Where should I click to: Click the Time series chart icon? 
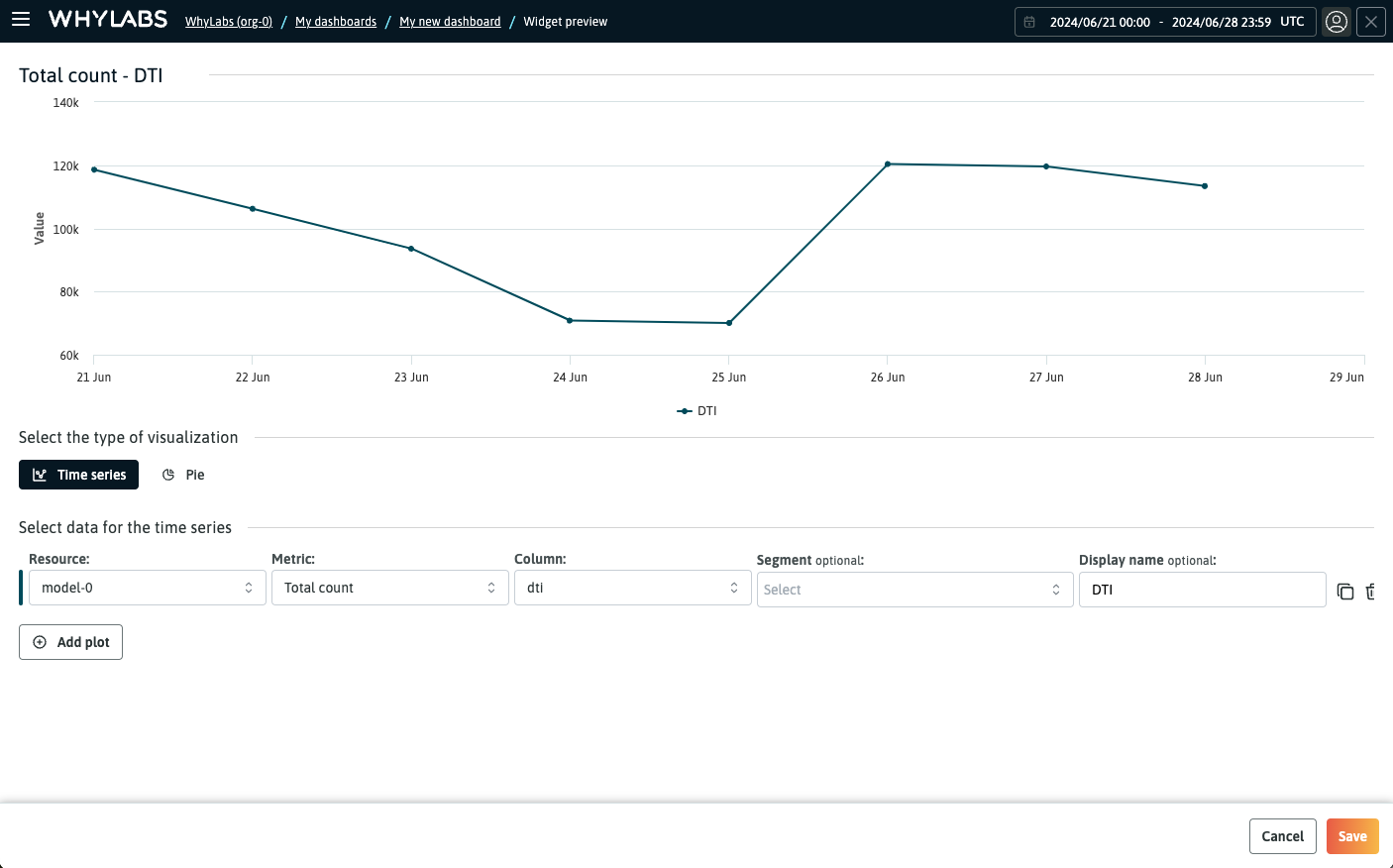(x=41, y=474)
